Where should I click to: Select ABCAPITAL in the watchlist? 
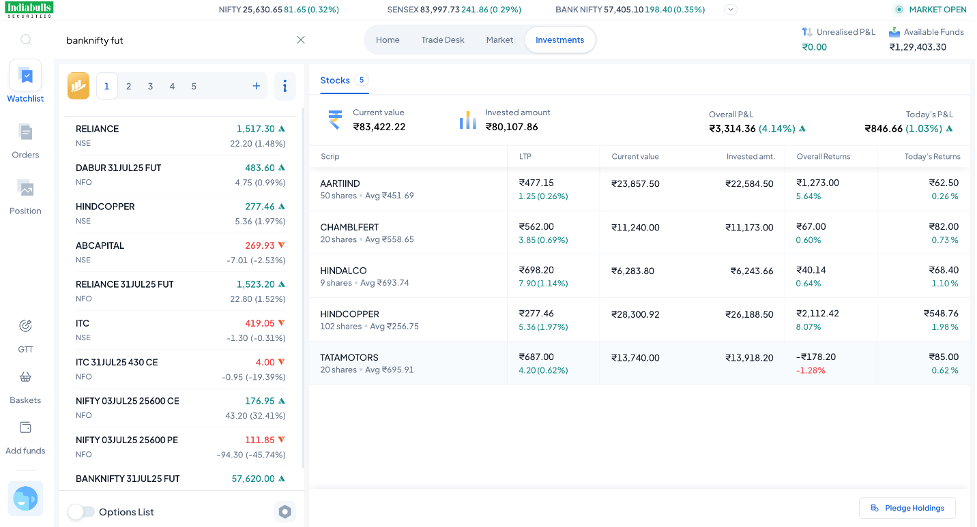pos(180,252)
